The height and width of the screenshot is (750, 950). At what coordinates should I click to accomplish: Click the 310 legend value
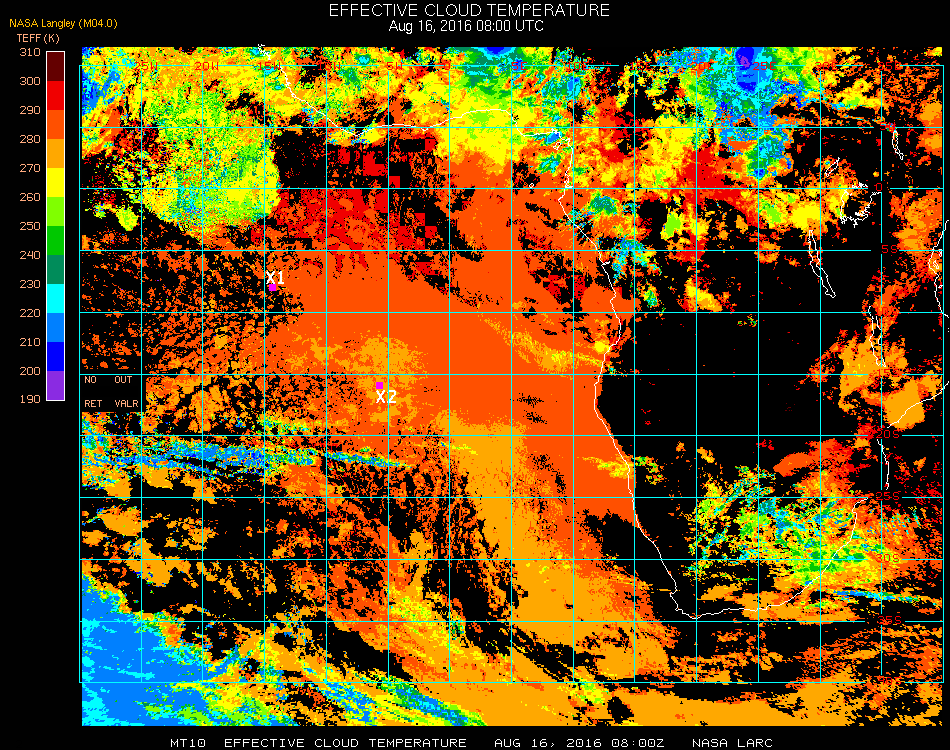point(30,52)
